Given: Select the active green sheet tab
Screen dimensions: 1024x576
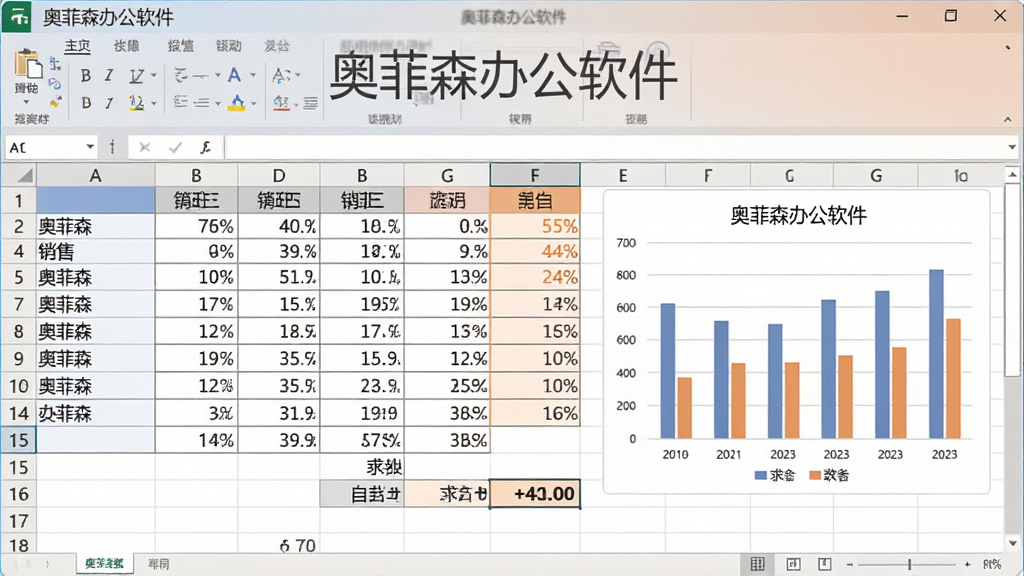Looking at the screenshot, I should point(104,564).
